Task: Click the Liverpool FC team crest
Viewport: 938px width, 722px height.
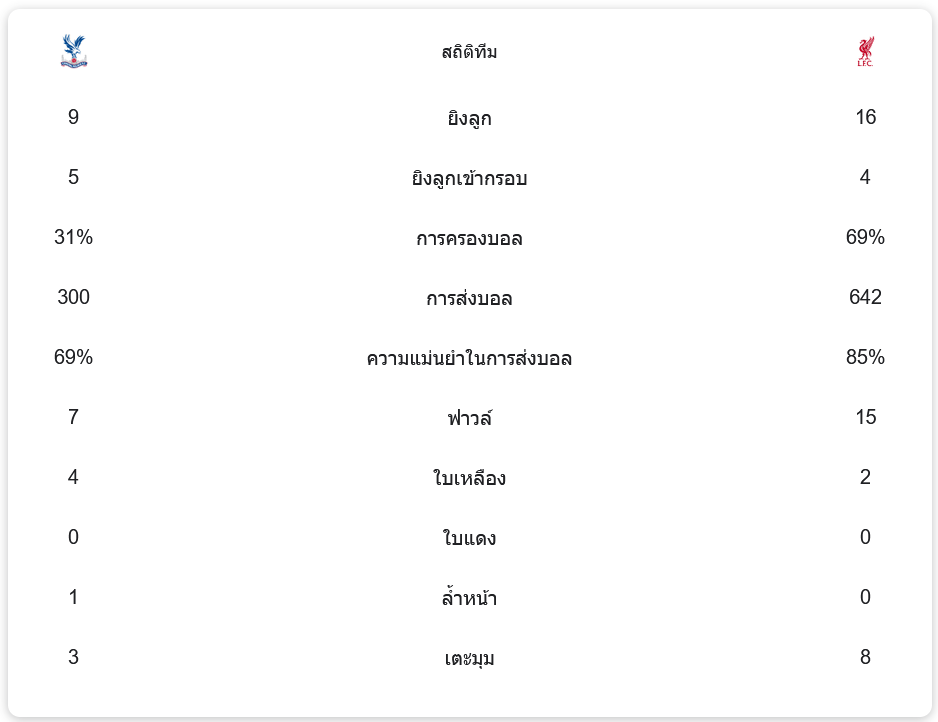Action: coord(865,51)
